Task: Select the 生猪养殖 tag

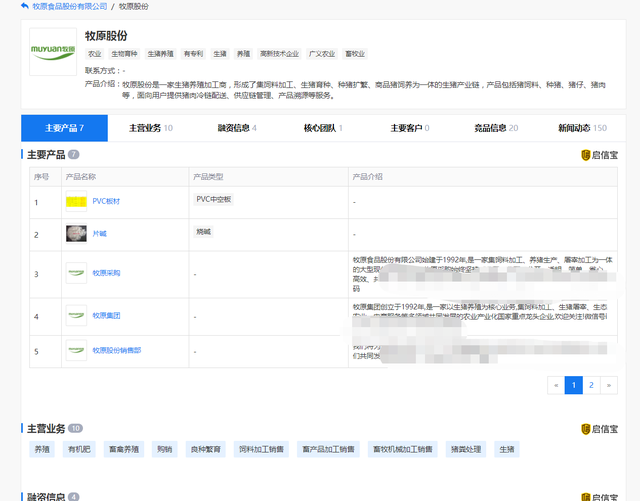Action: 160,54
